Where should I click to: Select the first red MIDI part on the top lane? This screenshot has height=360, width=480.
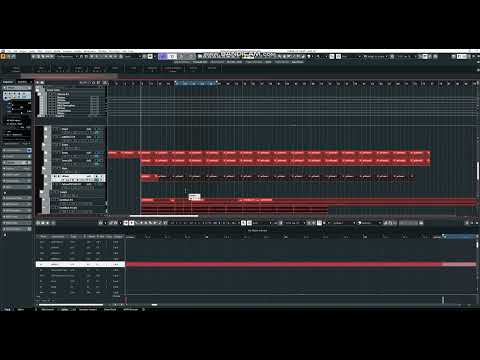(113, 153)
